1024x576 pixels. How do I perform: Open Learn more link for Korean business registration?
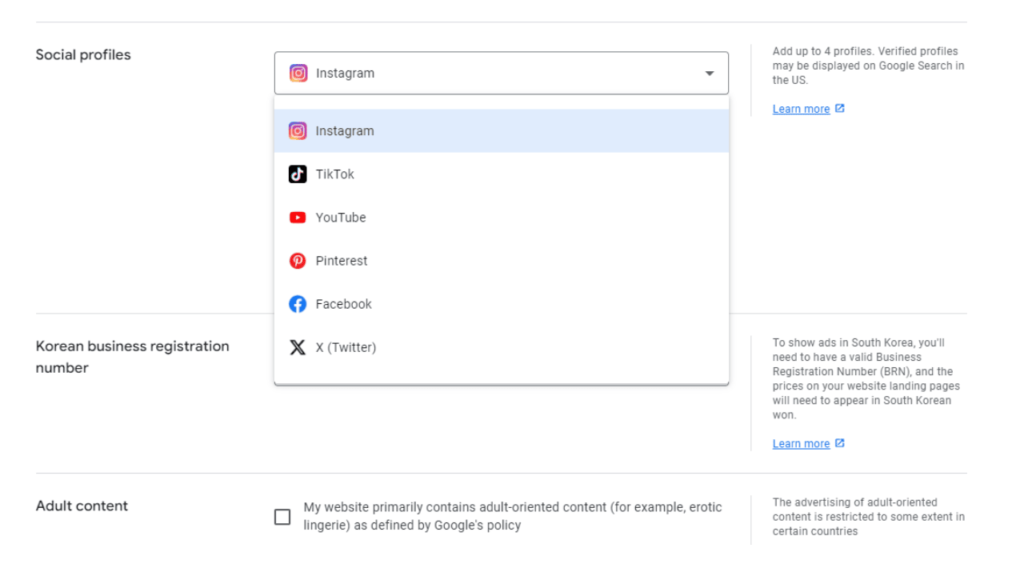[x=801, y=443]
